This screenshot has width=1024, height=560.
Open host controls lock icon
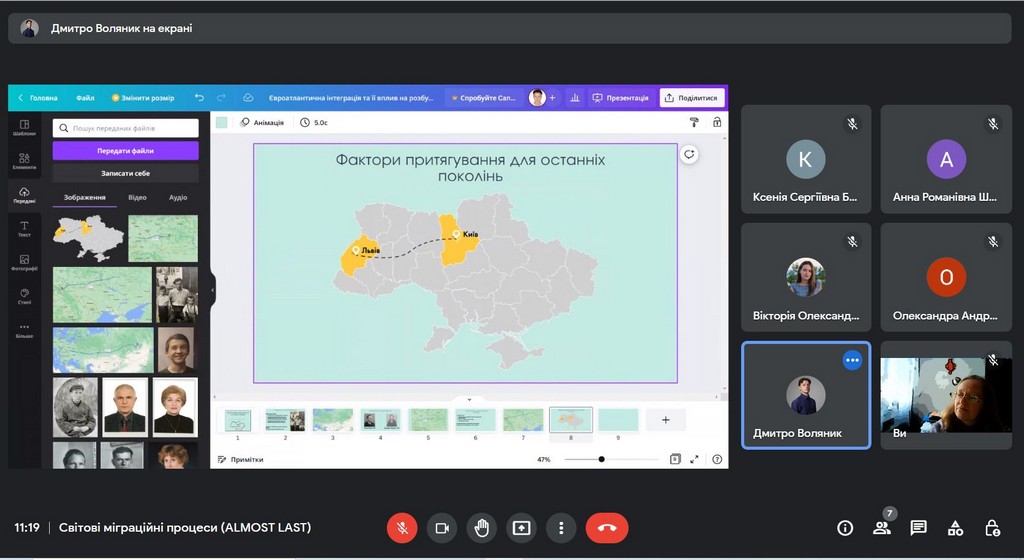(x=992, y=528)
